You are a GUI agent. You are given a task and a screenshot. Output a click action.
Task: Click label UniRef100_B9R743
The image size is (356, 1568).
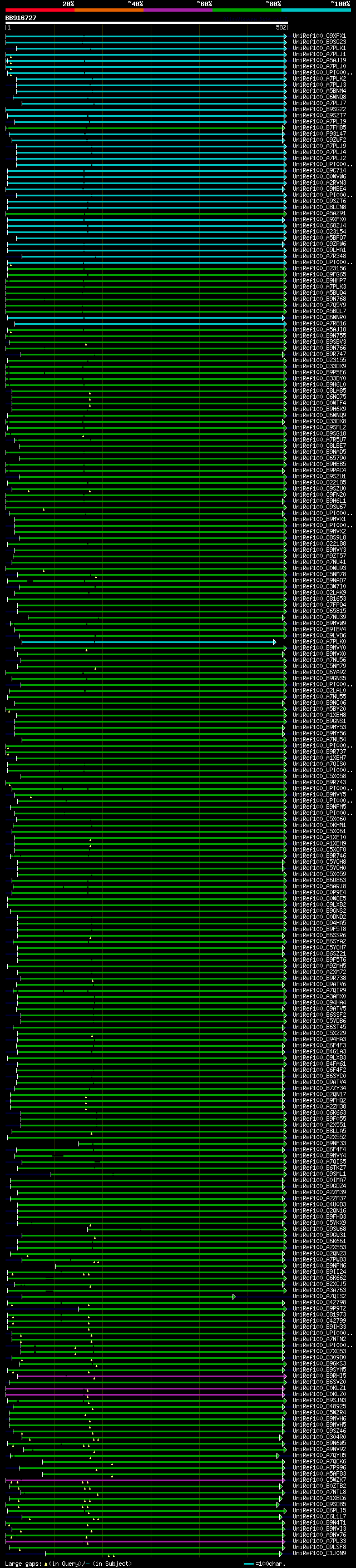coord(319,782)
